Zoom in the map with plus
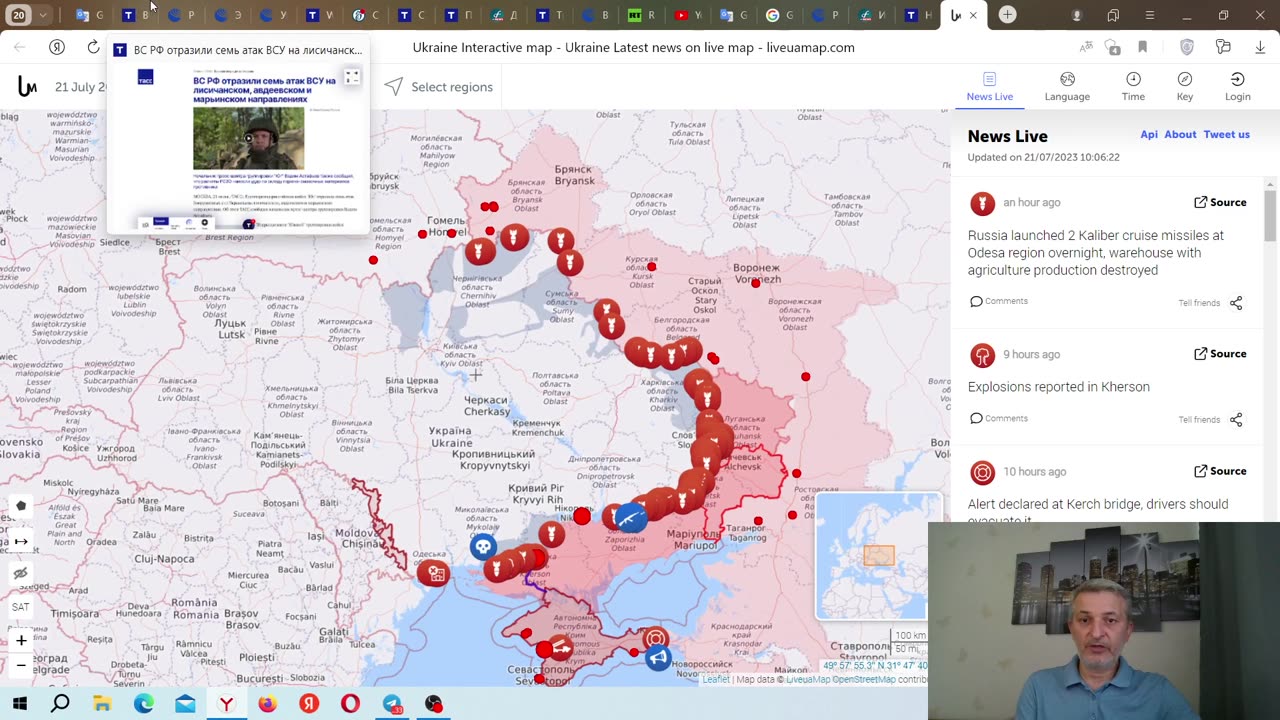This screenshot has height=720, width=1280. point(21,640)
